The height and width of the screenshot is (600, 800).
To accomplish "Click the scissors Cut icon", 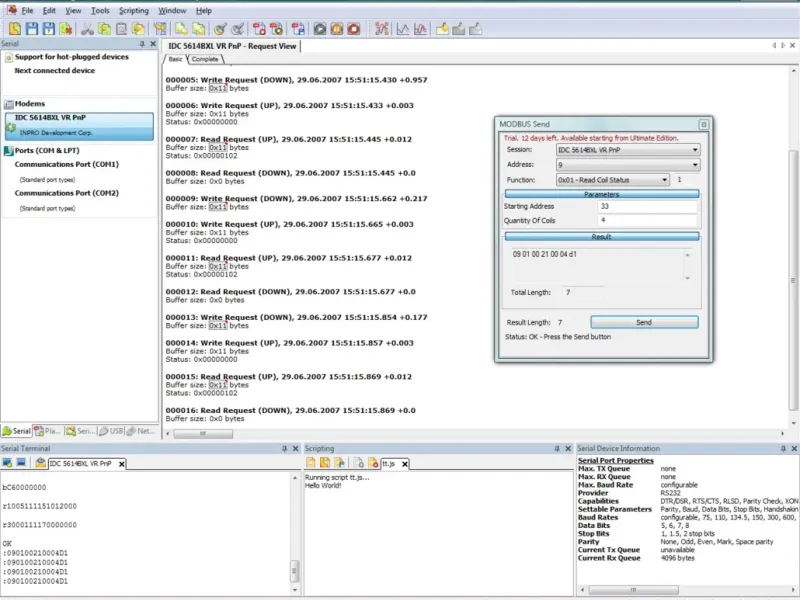I will (x=87, y=29).
